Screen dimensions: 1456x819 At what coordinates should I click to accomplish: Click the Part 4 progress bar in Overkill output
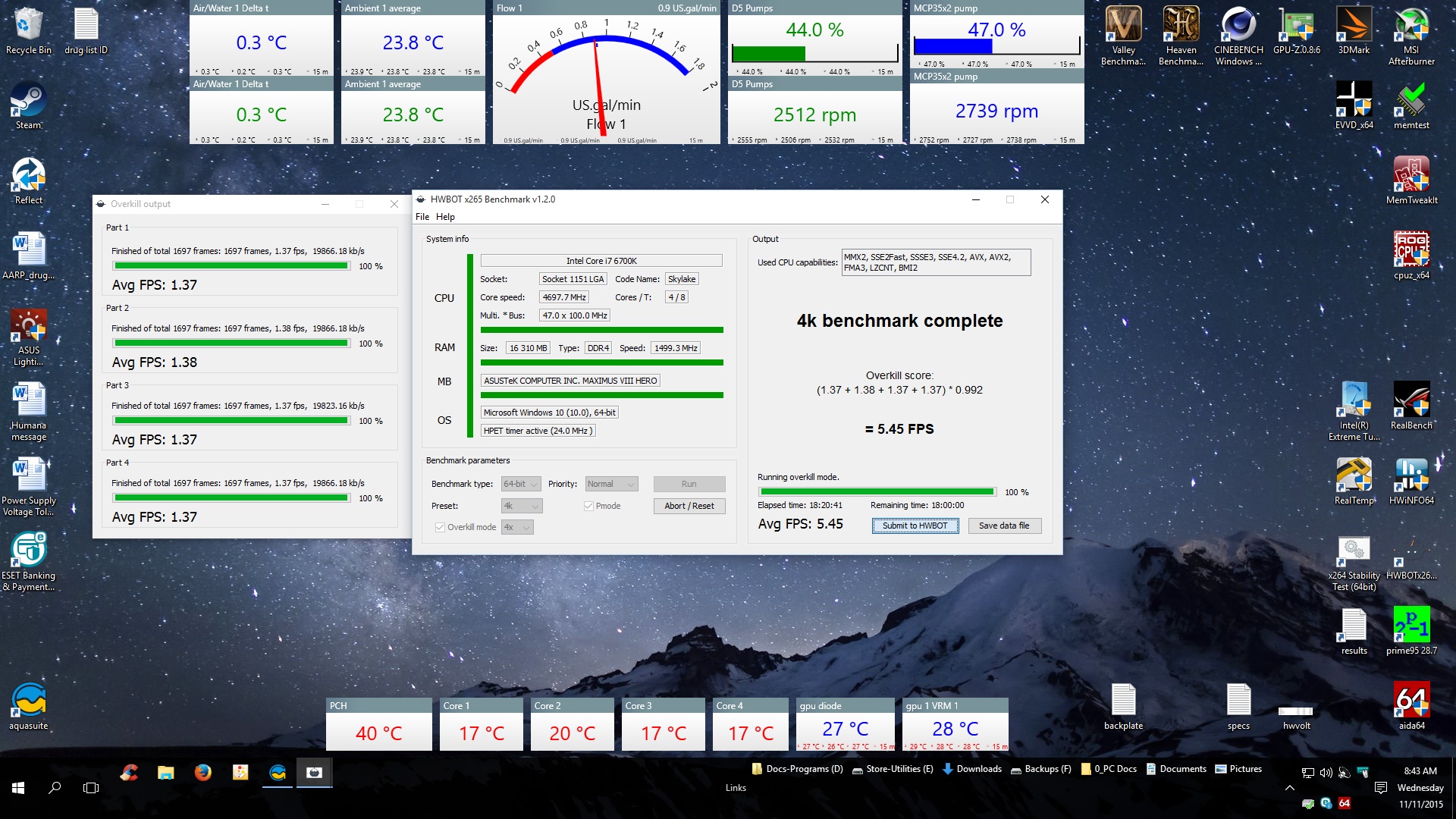231,498
